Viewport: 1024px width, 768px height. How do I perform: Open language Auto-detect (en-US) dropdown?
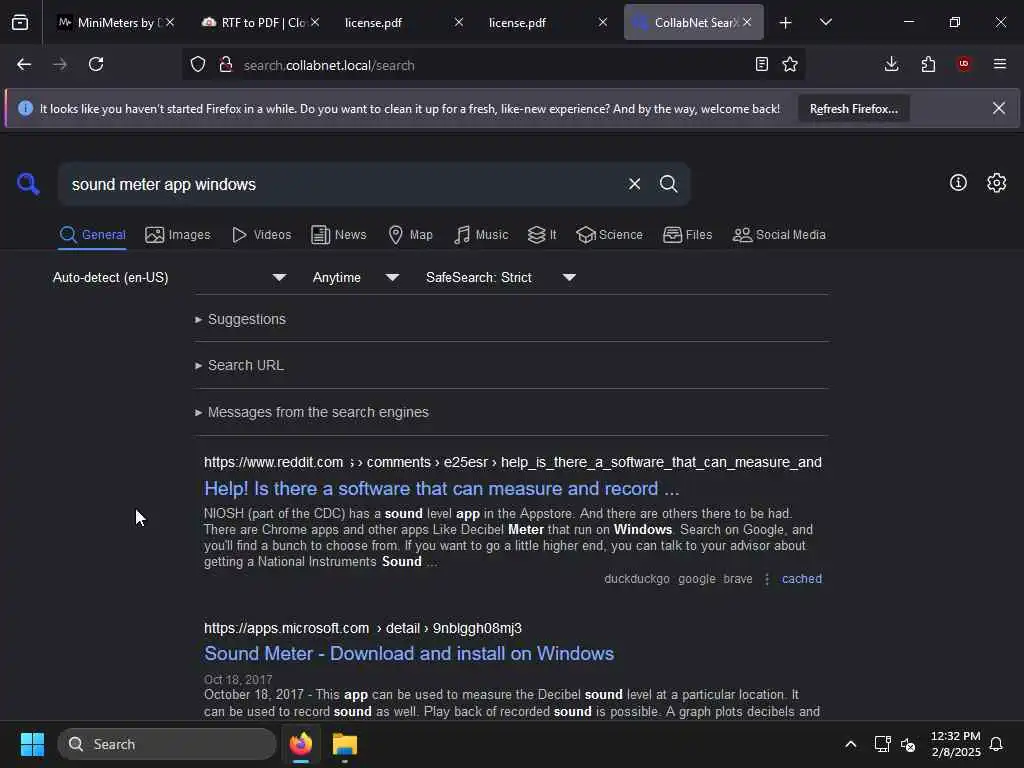point(169,278)
